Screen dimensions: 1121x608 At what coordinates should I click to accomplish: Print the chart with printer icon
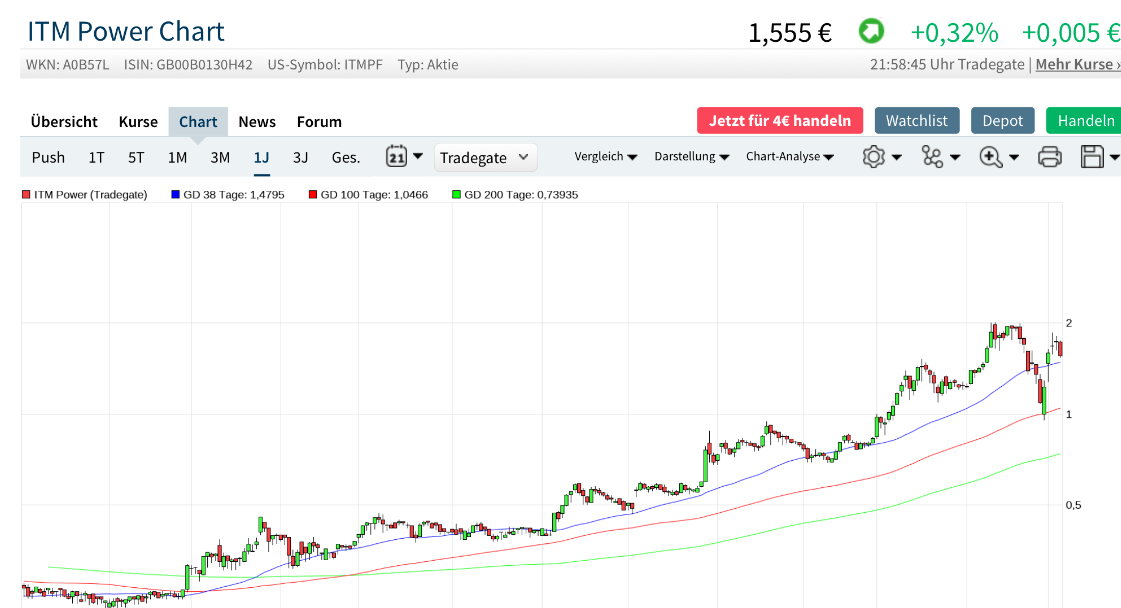coord(1049,157)
